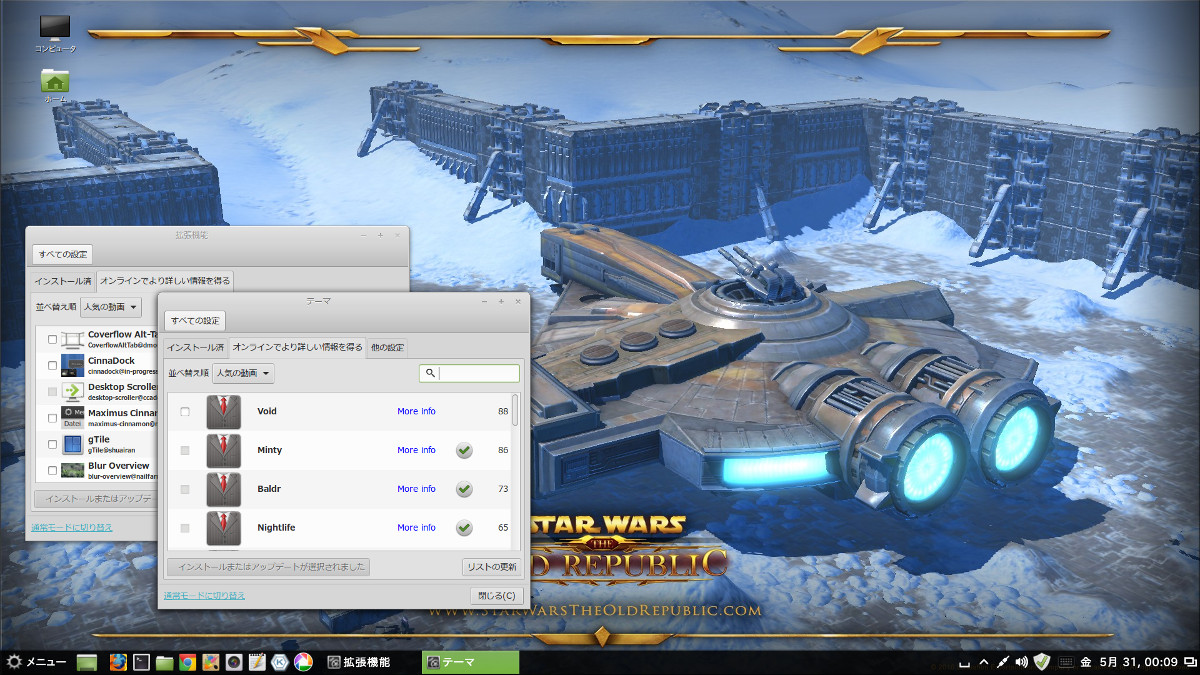Click the Nightlife installed green checkmark
This screenshot has height=675, width=1200.
464,528
